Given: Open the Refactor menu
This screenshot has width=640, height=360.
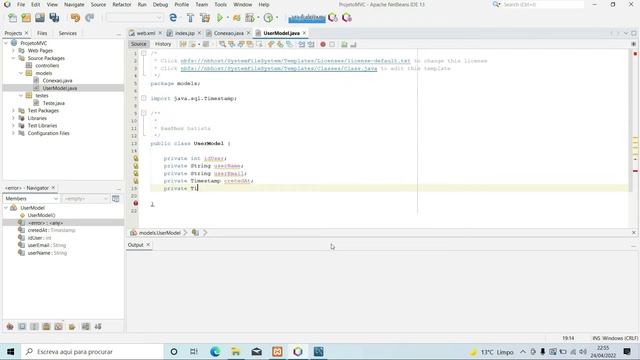Looking at the screenshot, I should click(x=122, y=4).
